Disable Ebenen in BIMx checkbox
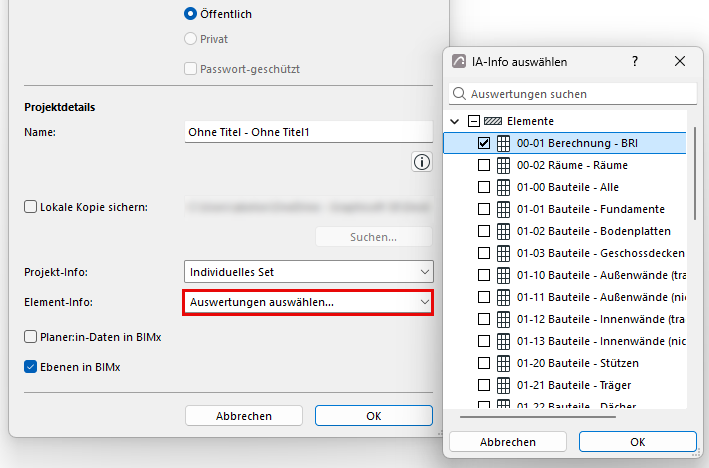The image size is (709, 468). [x=30, y=367]
